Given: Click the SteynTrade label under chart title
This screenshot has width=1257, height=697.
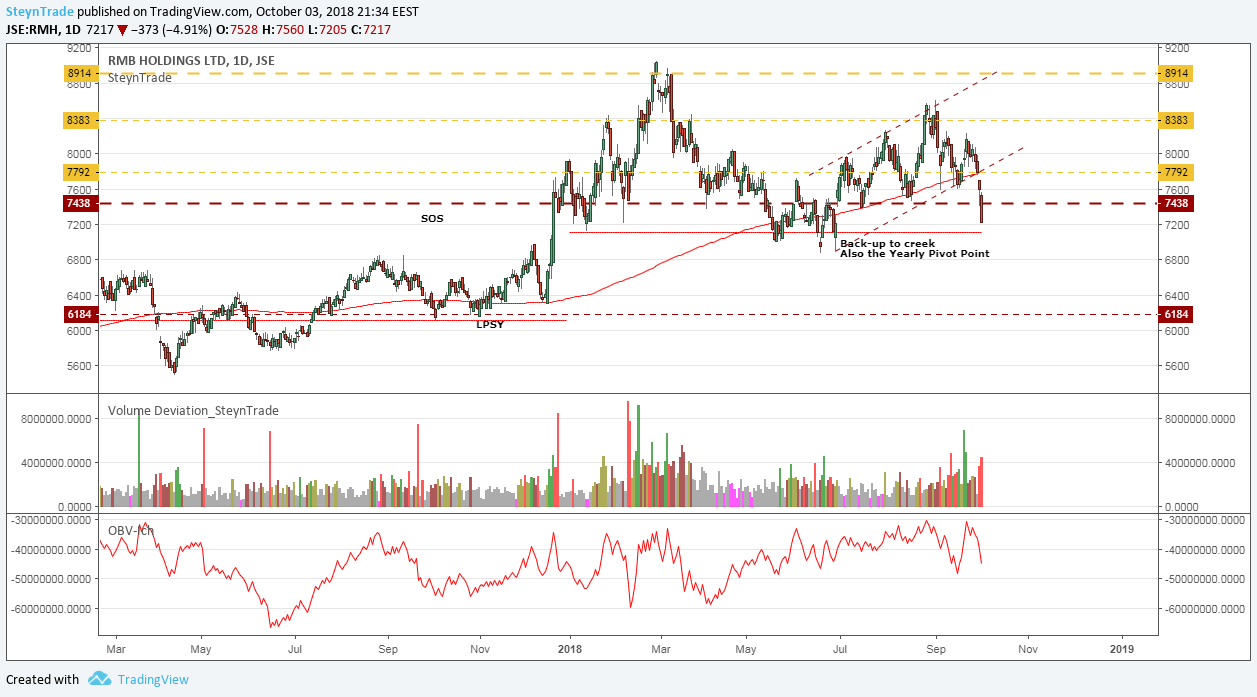Looking at the screenshot, I should click(139, 78).
